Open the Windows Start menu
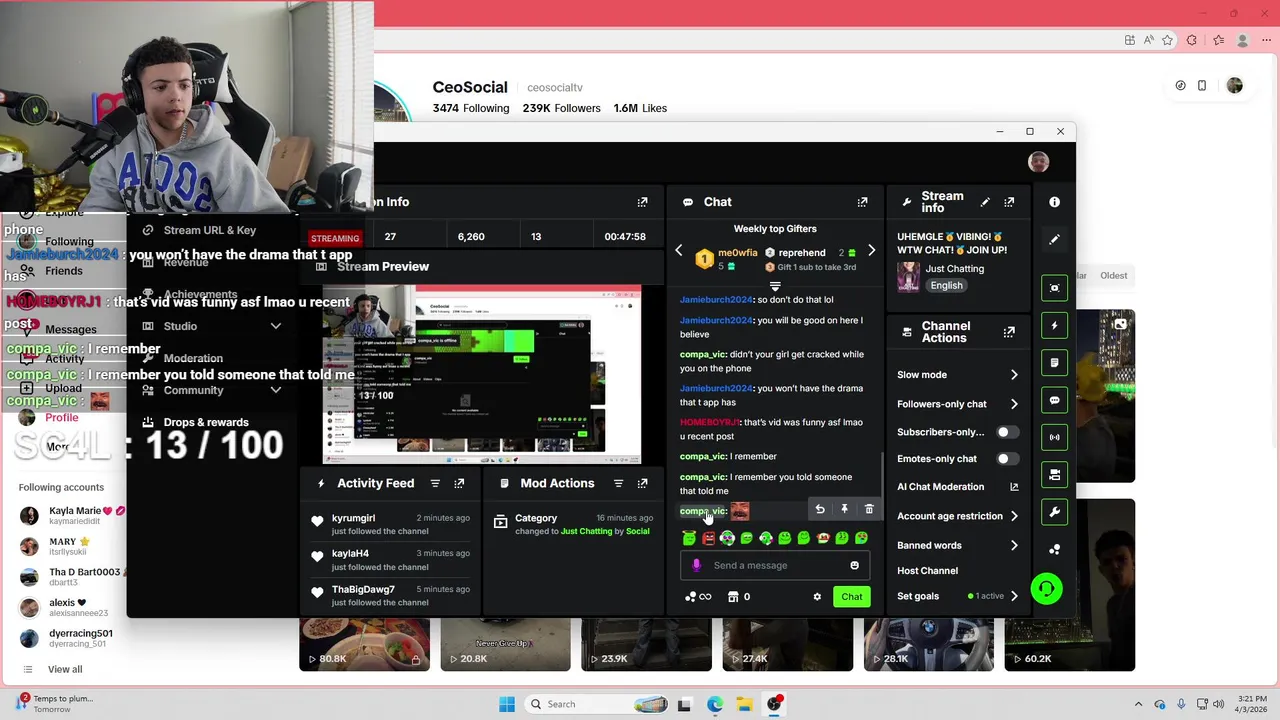 click(x=507, y=704)
